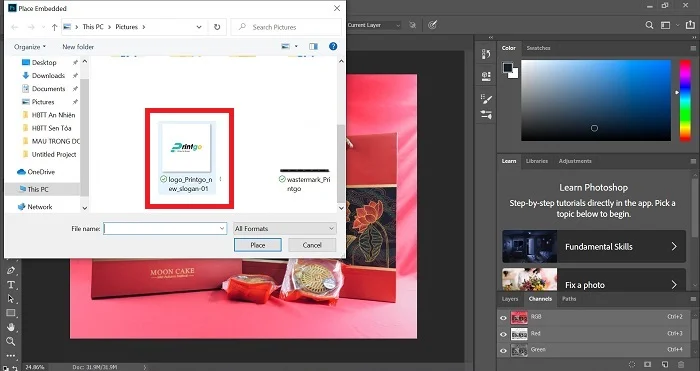Click the Place button
Image resolution: width=700 pixels, height=371 pixels.
pos(258,245)
